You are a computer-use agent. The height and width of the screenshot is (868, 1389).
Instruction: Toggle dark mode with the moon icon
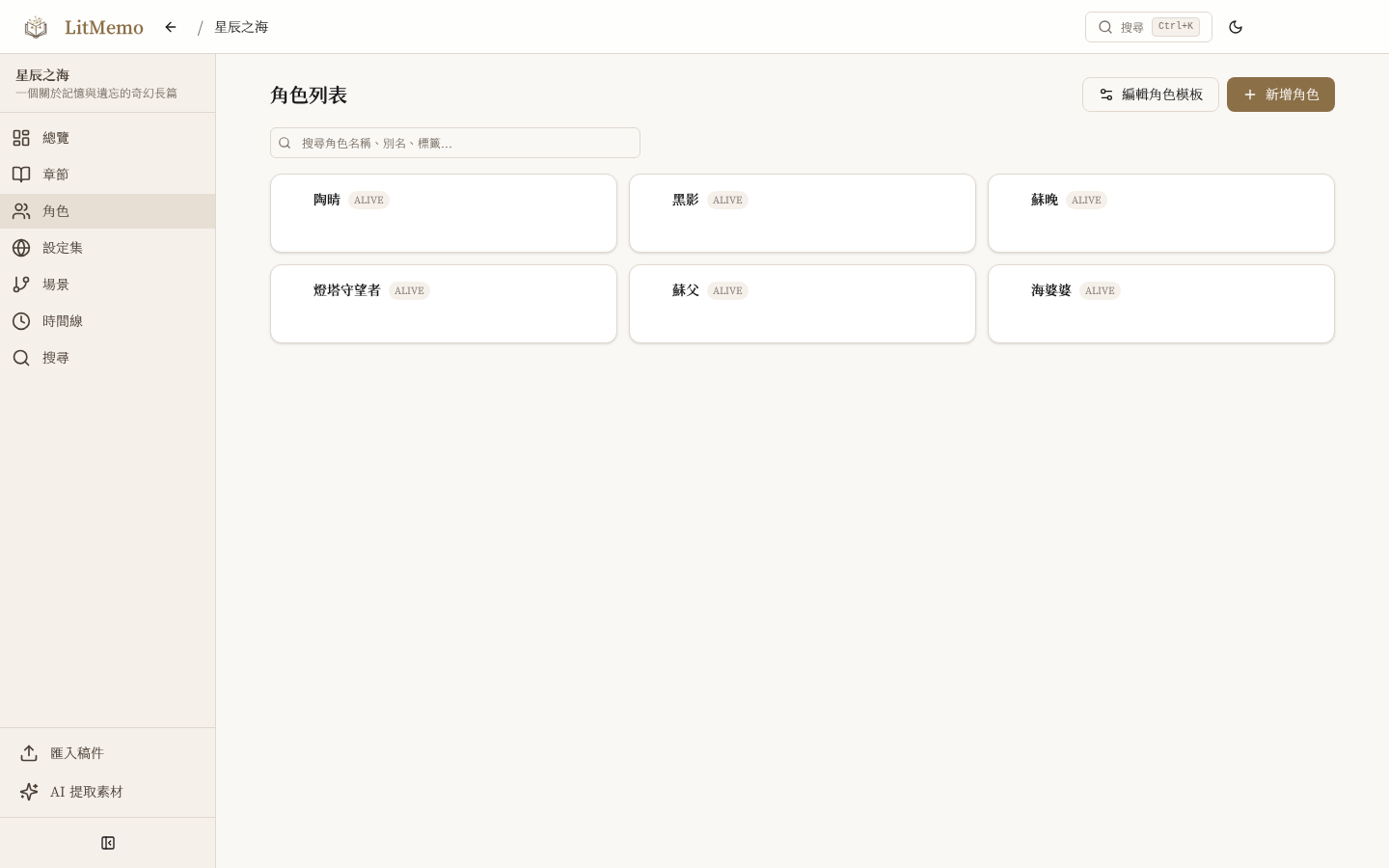coord(1236,27)
